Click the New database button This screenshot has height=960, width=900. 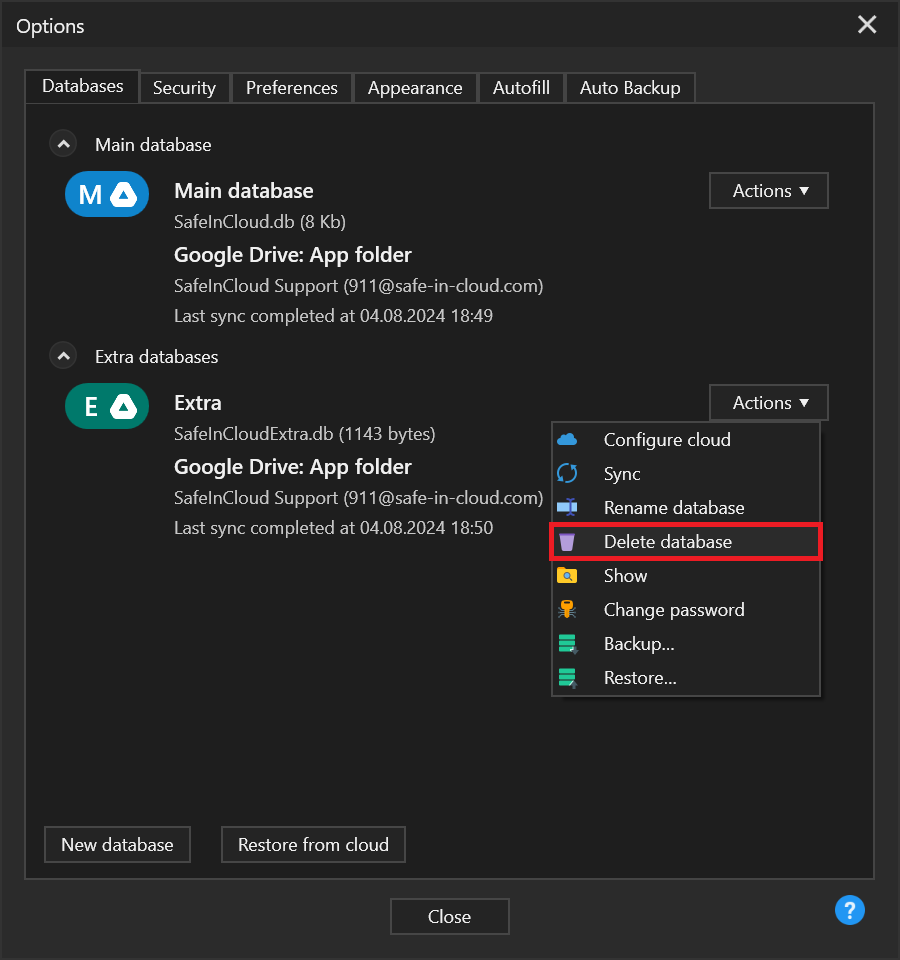coord(118,845)
